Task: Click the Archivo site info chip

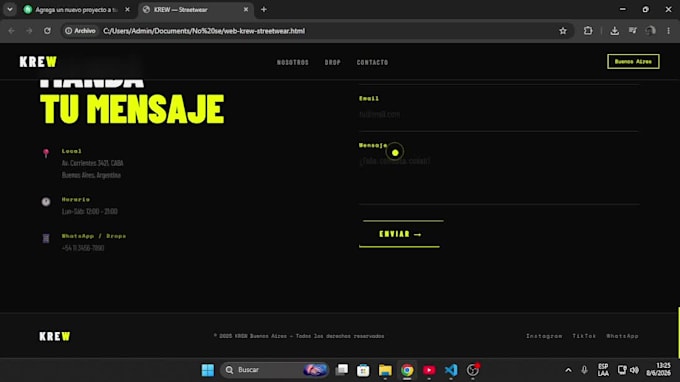Action: point(80,31)
